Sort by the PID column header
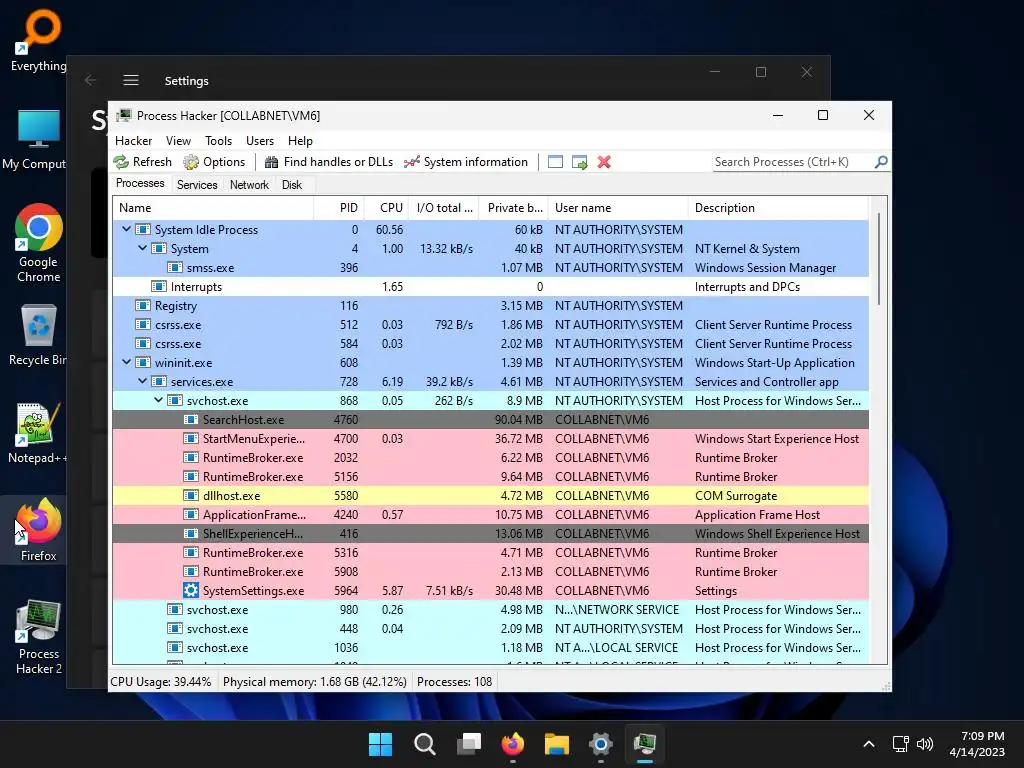This screenshot has width=1024, height=768. pyautogui.click(x=339, y=208)
